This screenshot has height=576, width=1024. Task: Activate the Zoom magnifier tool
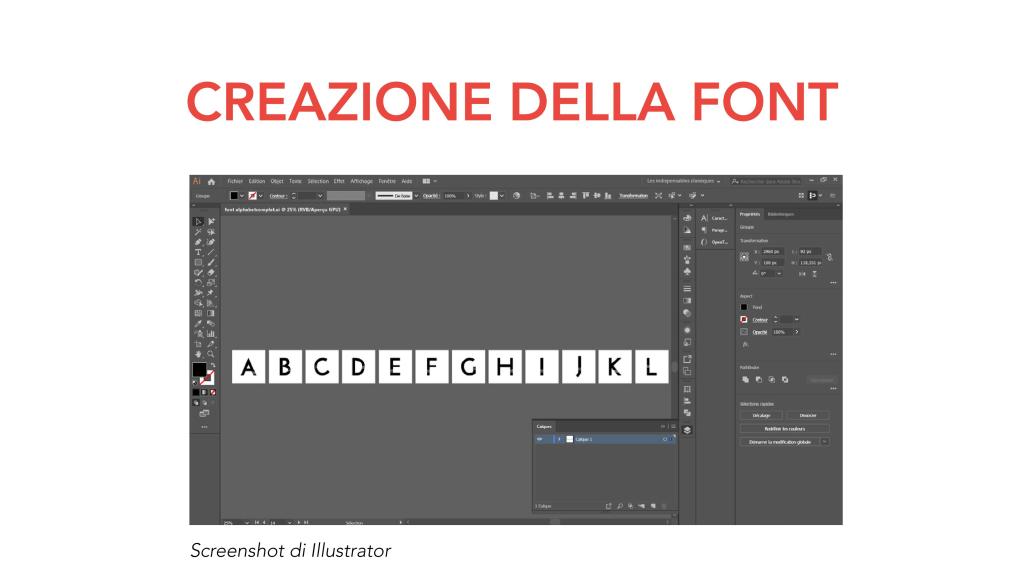[x=209, y=353]
